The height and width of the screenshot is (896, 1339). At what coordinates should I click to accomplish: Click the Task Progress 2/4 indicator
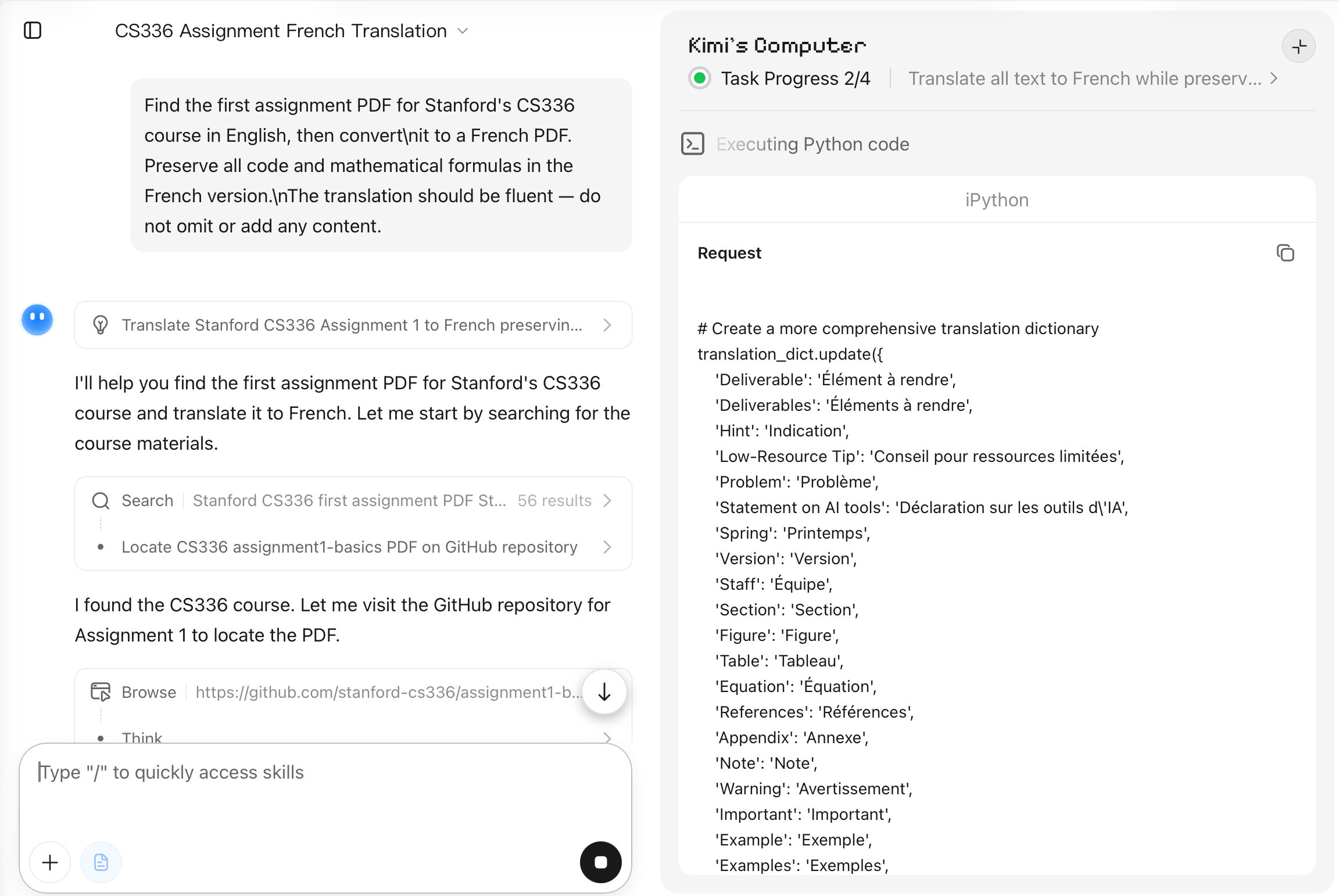(796, 78)
